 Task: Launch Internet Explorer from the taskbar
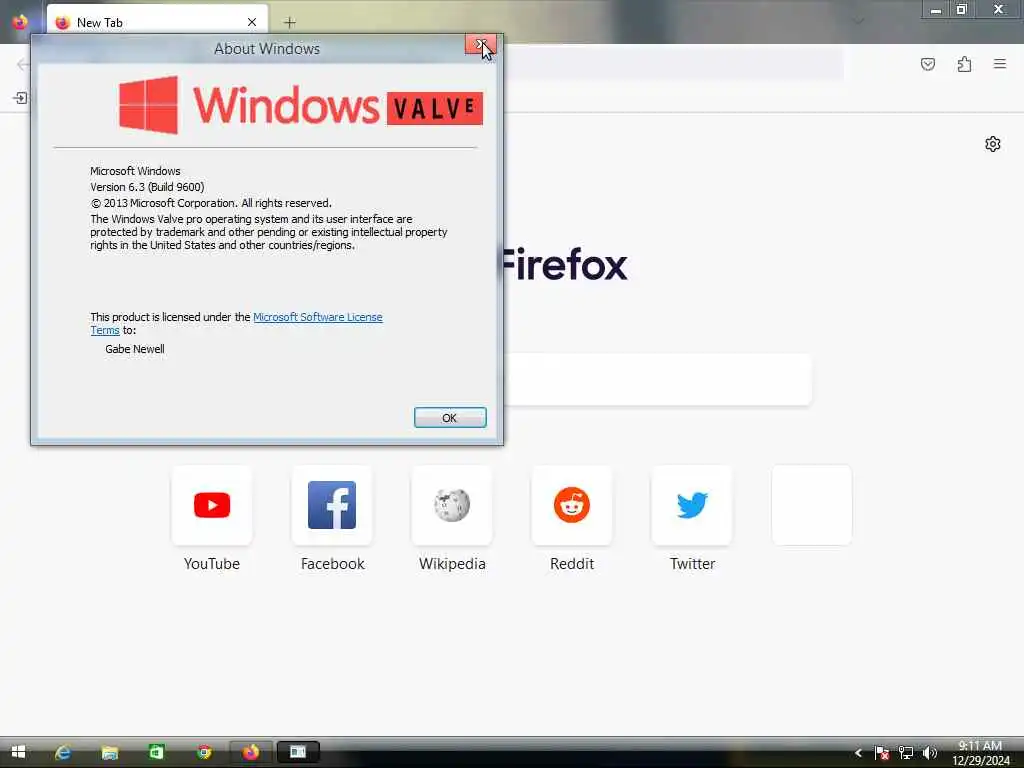pyautogui.click(x=63, y=752)
